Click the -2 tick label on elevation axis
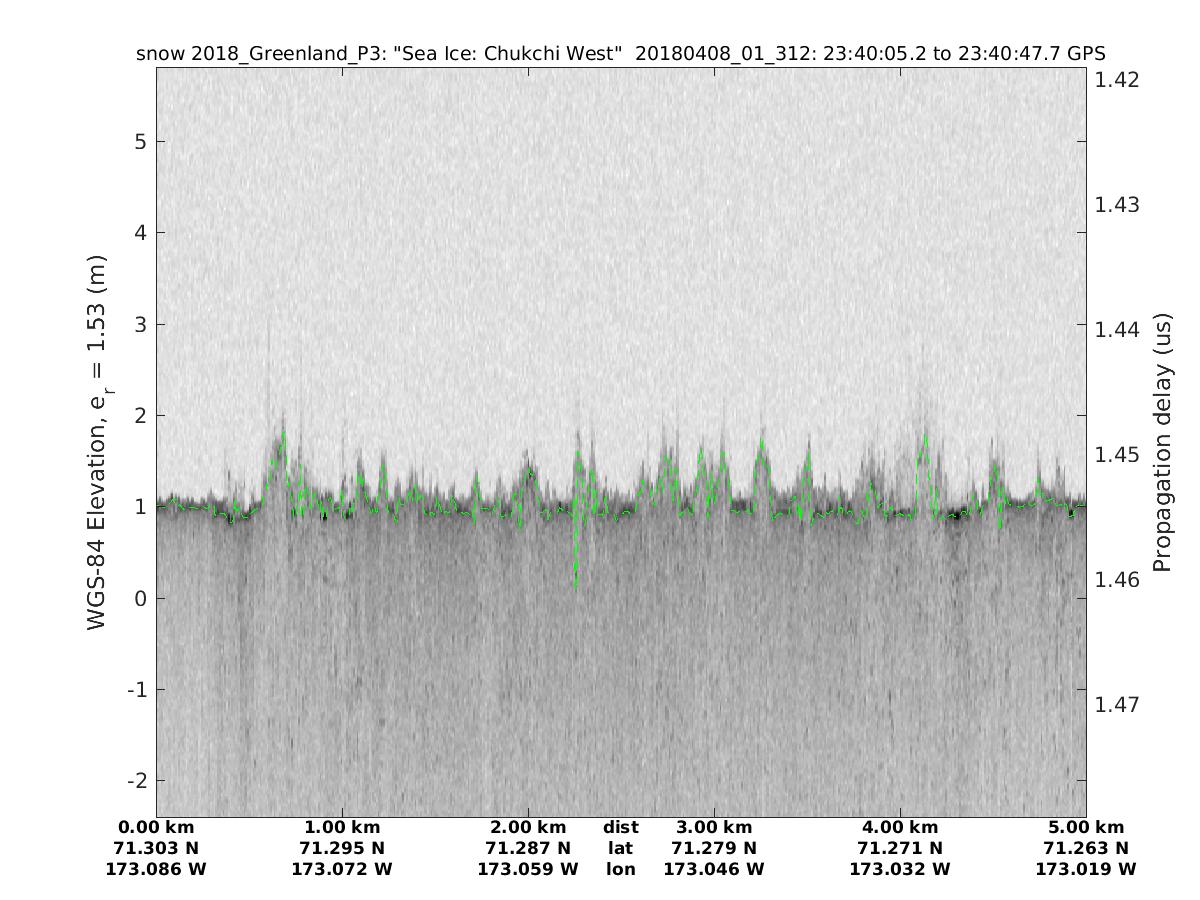The height and width of the screenshot is (900, 1200). click(x=135, y=780)
